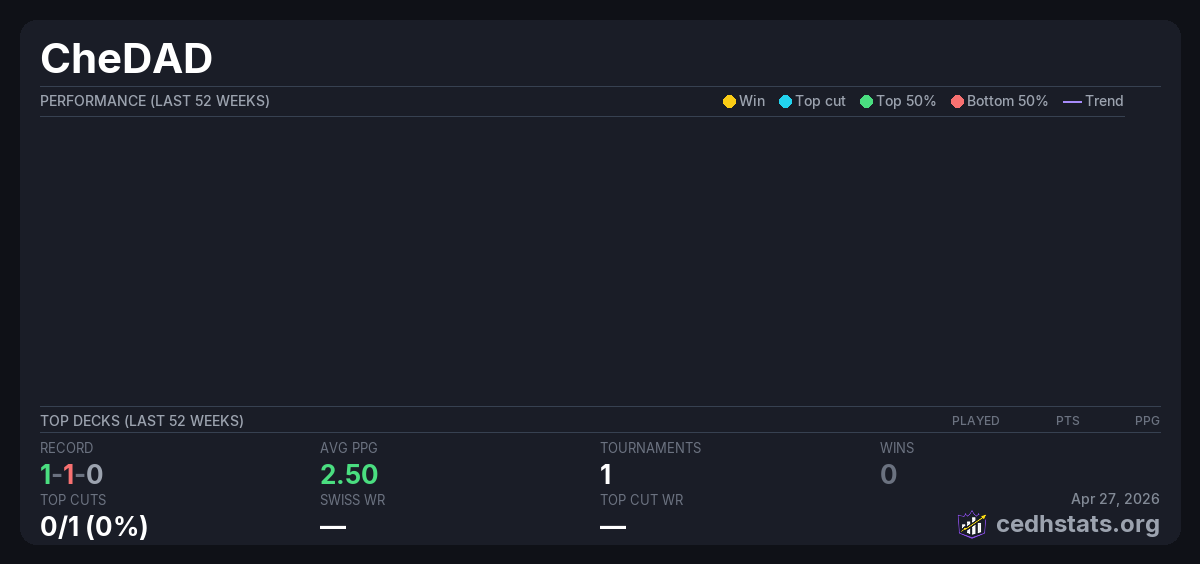This screenshot has height=564, width=1200.
Task: Toggle the Trend legend label
Action: [x=1104, y=101]
